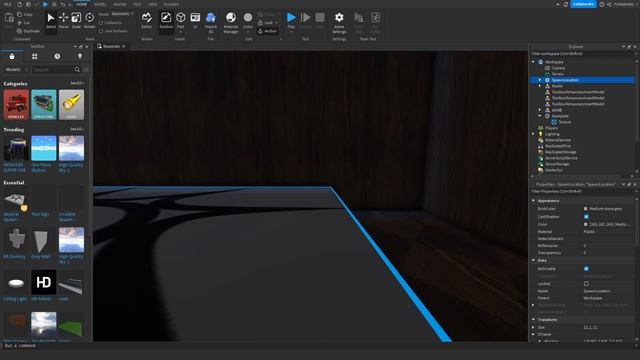The width and height of the screenshot is (640, 360).
Task: Select the Light category flashlight thumbnail
Action: (71, 104)
